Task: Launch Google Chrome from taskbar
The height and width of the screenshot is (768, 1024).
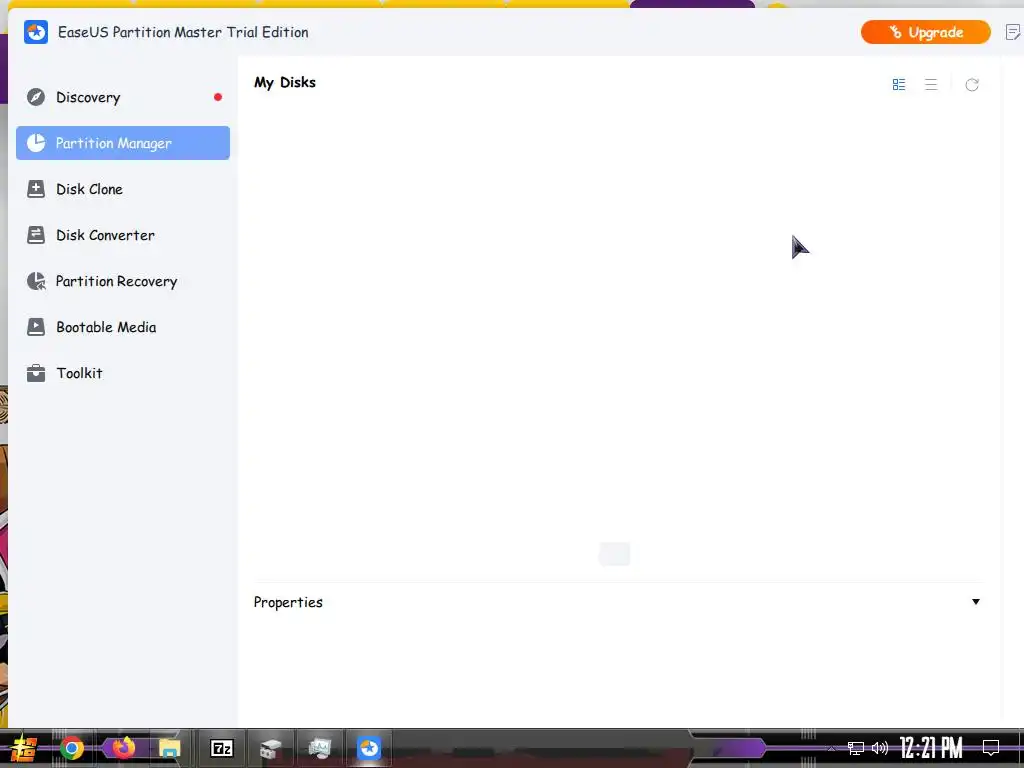Action: (72, 748)
